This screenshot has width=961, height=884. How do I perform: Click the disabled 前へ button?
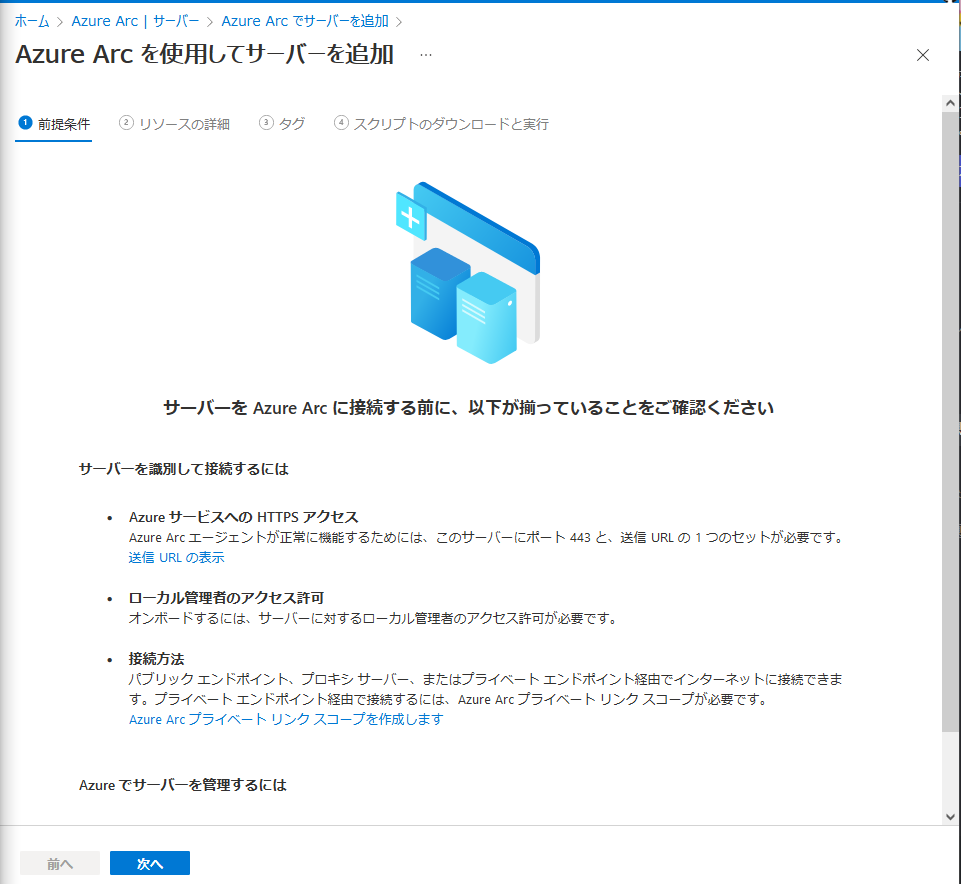[59, 863]
